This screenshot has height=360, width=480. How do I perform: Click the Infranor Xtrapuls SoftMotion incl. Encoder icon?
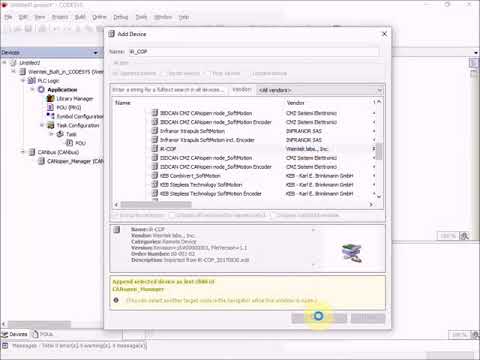tap(155, 140)
